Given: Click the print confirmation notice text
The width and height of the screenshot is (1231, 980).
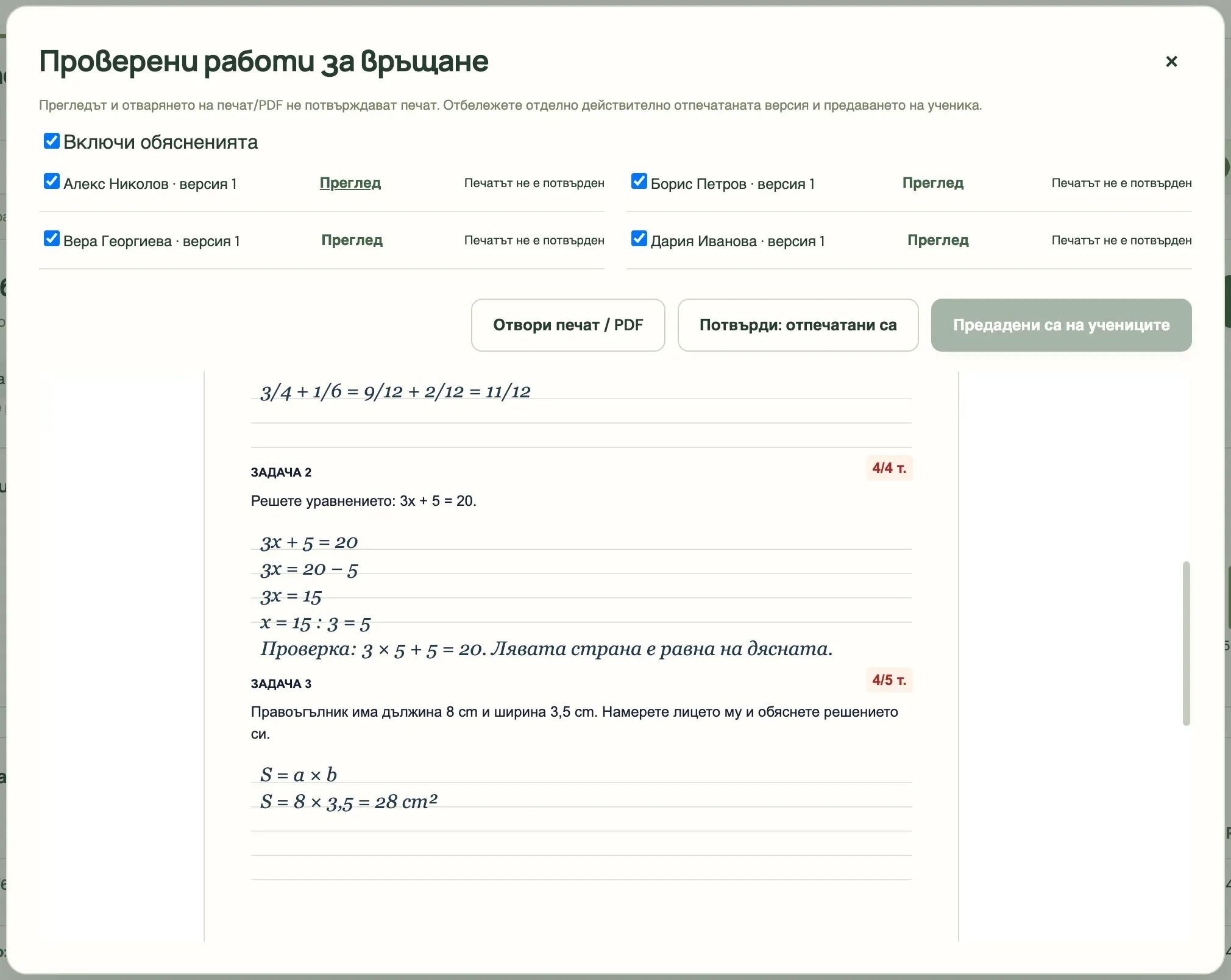Looking at the screenshot, I should (510, 105).
